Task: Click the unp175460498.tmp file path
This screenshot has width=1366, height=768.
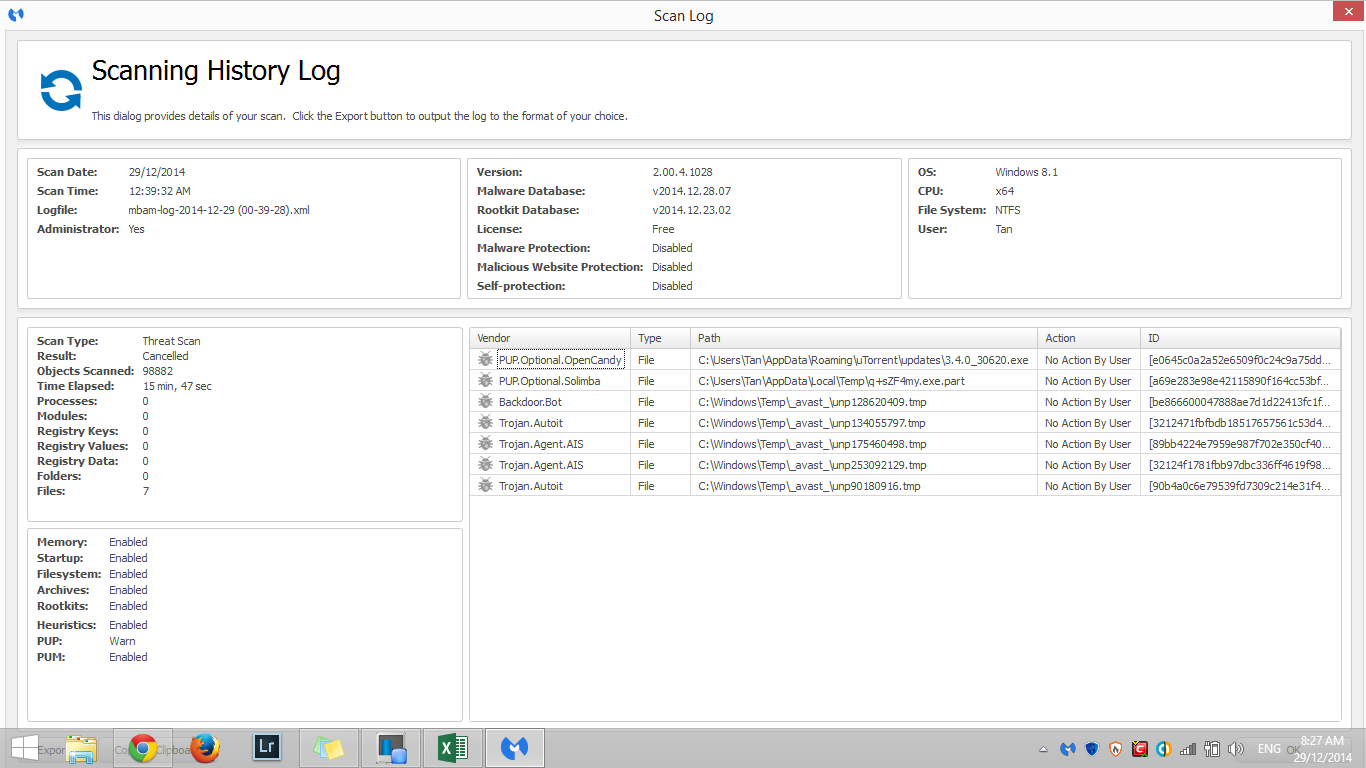Action: (x=812, y=444)
